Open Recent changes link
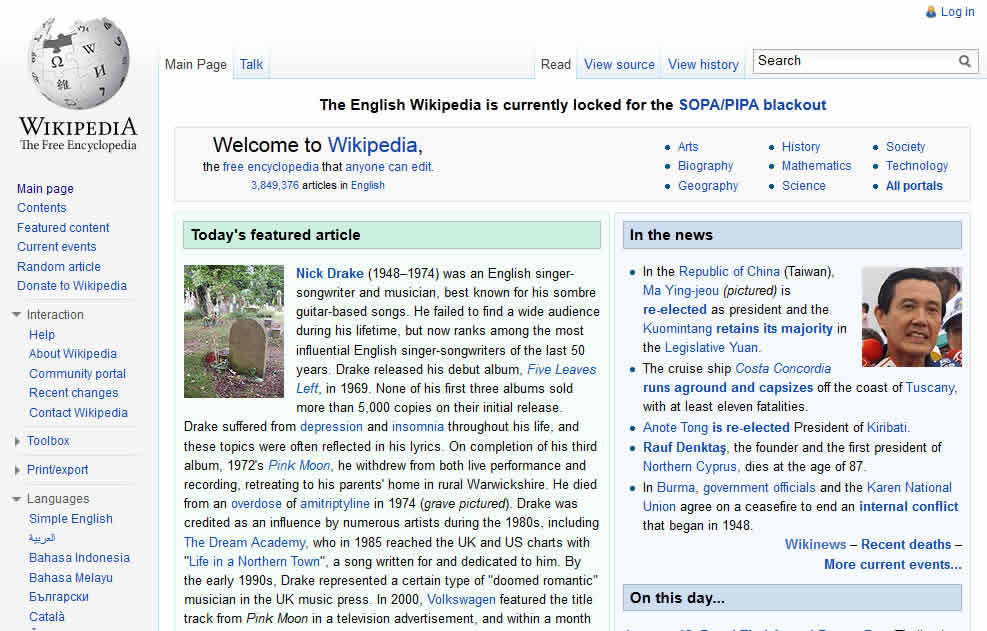The width and height of the screenshot is (987, 631). (x=74, y=393)
